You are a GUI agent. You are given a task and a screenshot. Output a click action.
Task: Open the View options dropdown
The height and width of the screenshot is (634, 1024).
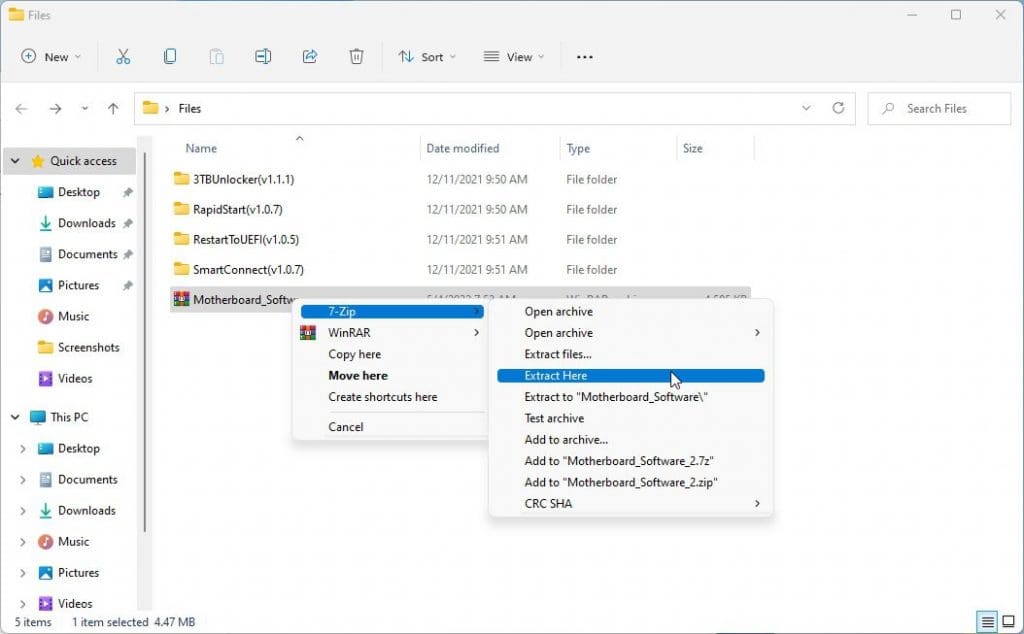click(x=513, y=57)
